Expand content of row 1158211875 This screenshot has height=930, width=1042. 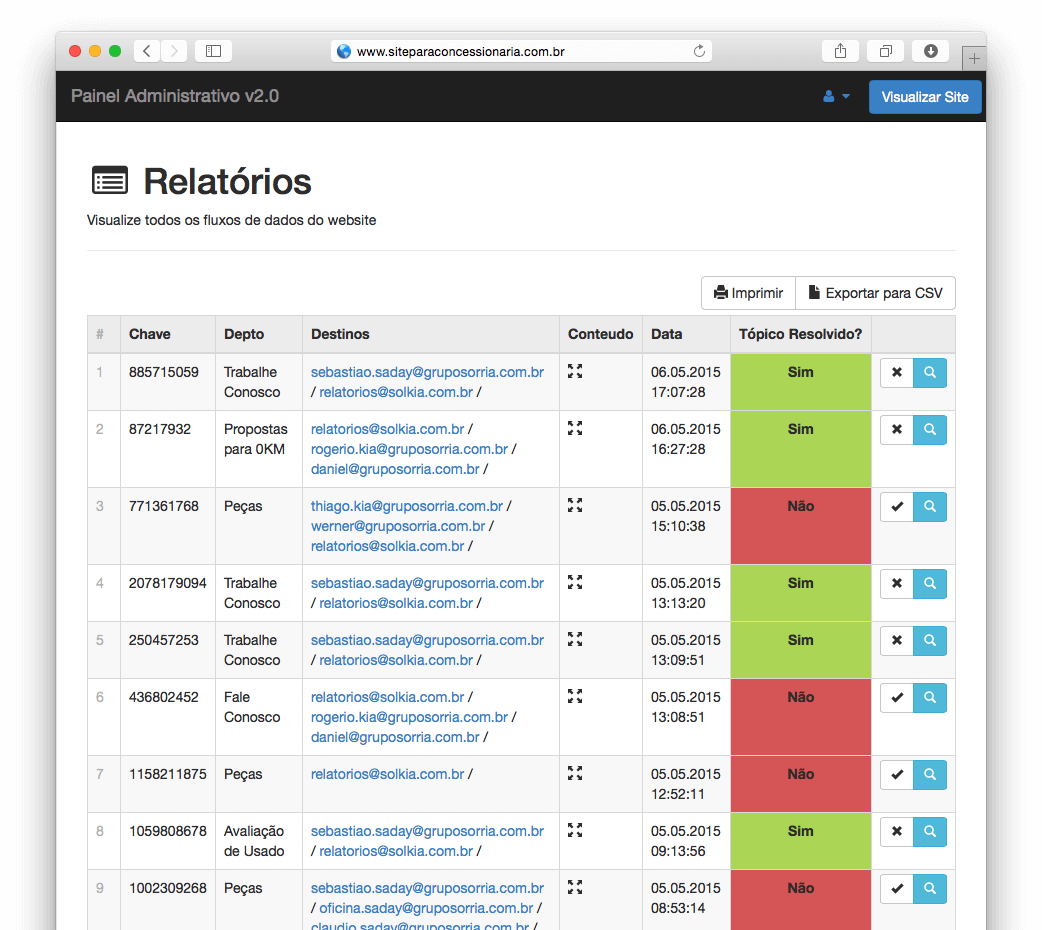(x=575, y=773)
